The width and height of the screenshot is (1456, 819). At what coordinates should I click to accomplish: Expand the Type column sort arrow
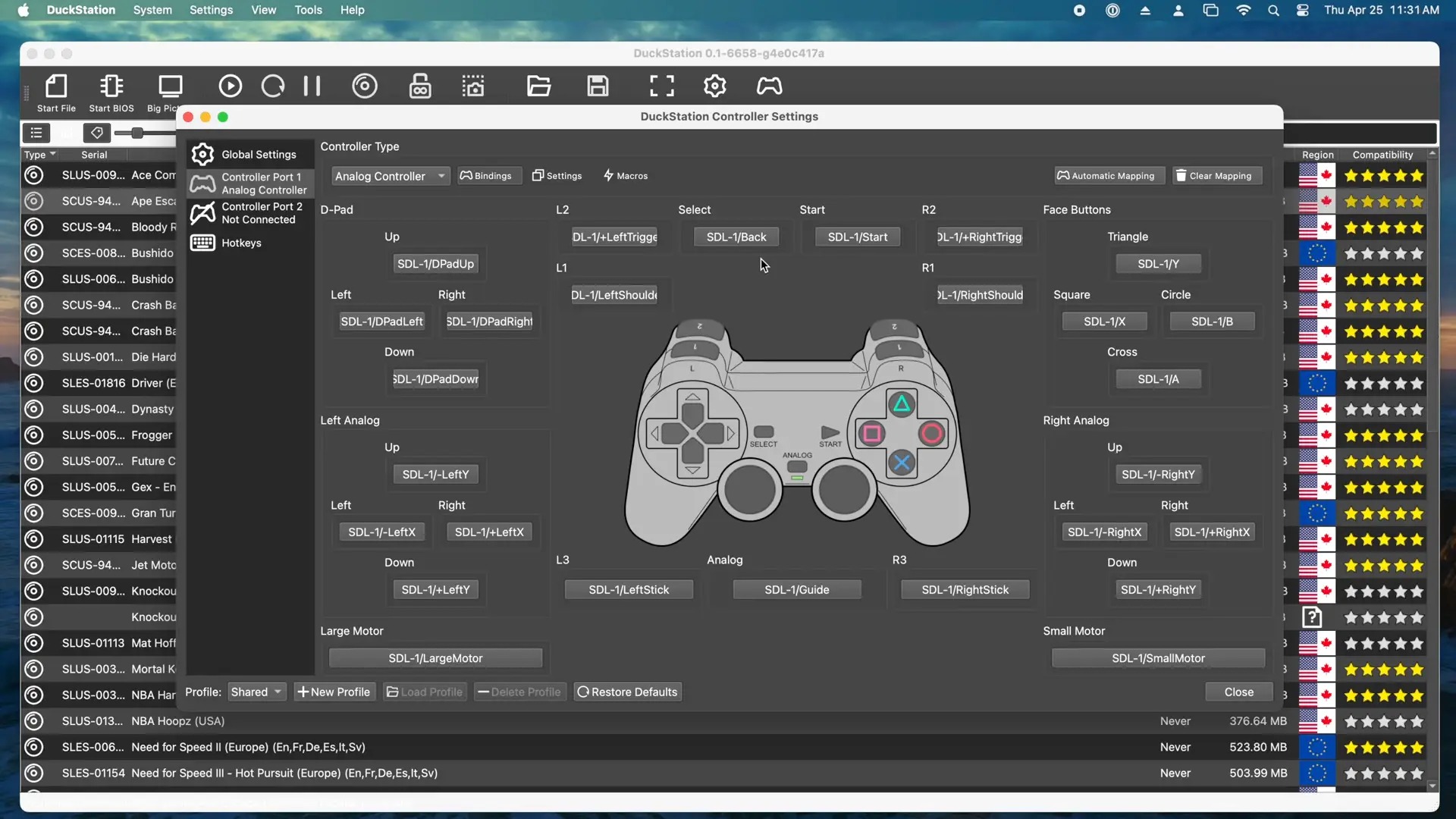click(52, 154)
